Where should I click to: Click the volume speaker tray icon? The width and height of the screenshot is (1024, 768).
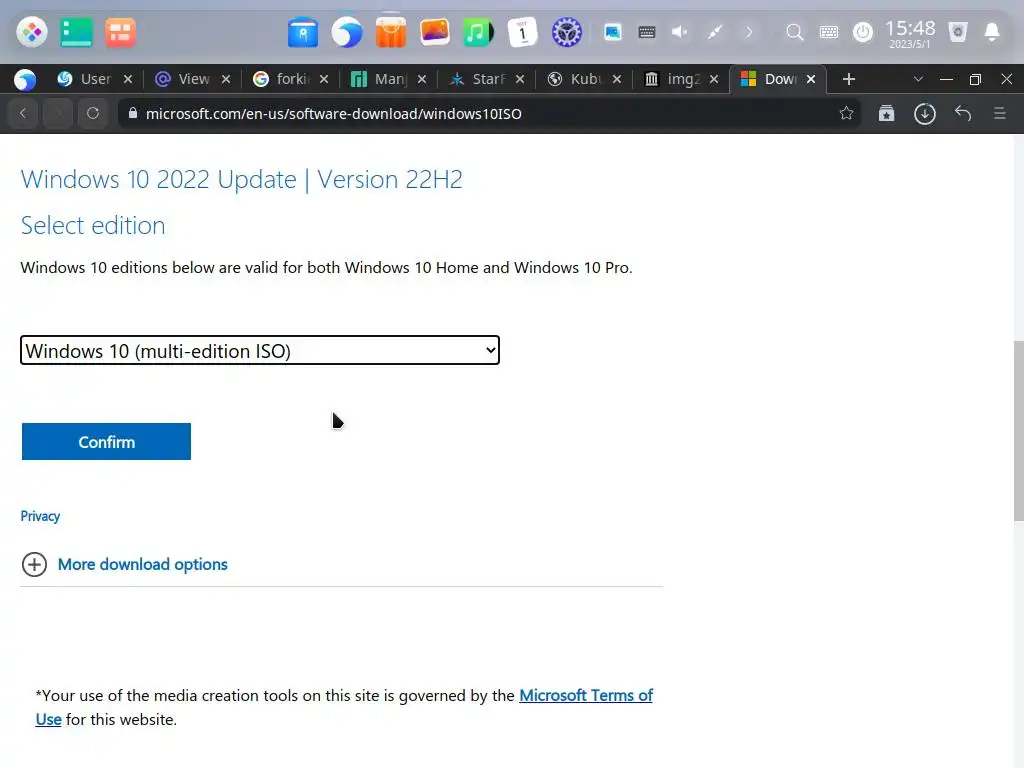680,32
